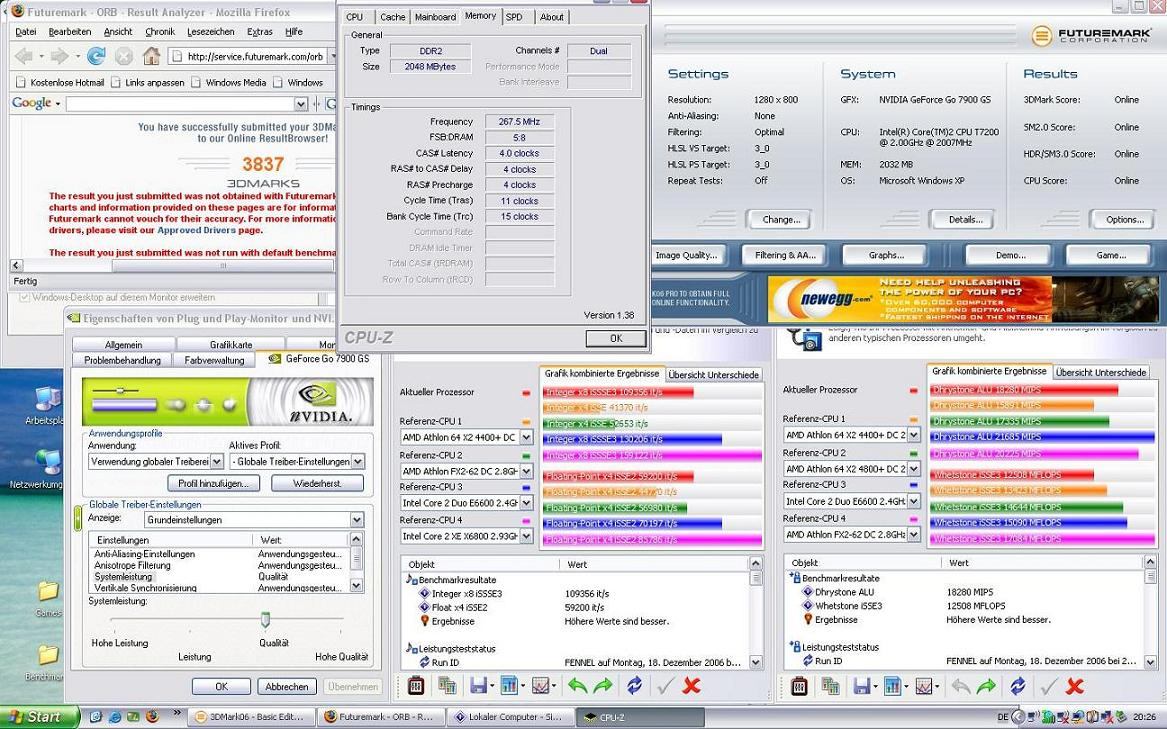The image size is (1167, 729).
Task: Click Details... in 3DMark System panel
Action: [x=965, y=220]
